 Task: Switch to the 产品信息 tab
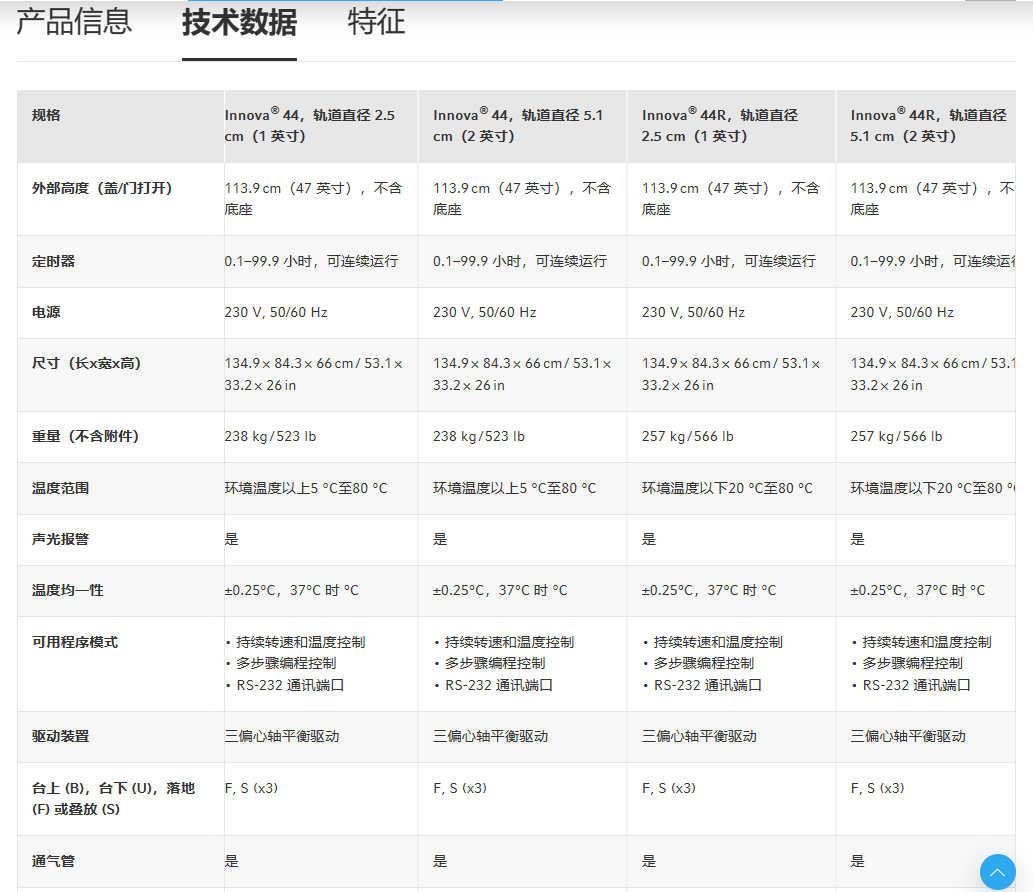tap(74, 22)
